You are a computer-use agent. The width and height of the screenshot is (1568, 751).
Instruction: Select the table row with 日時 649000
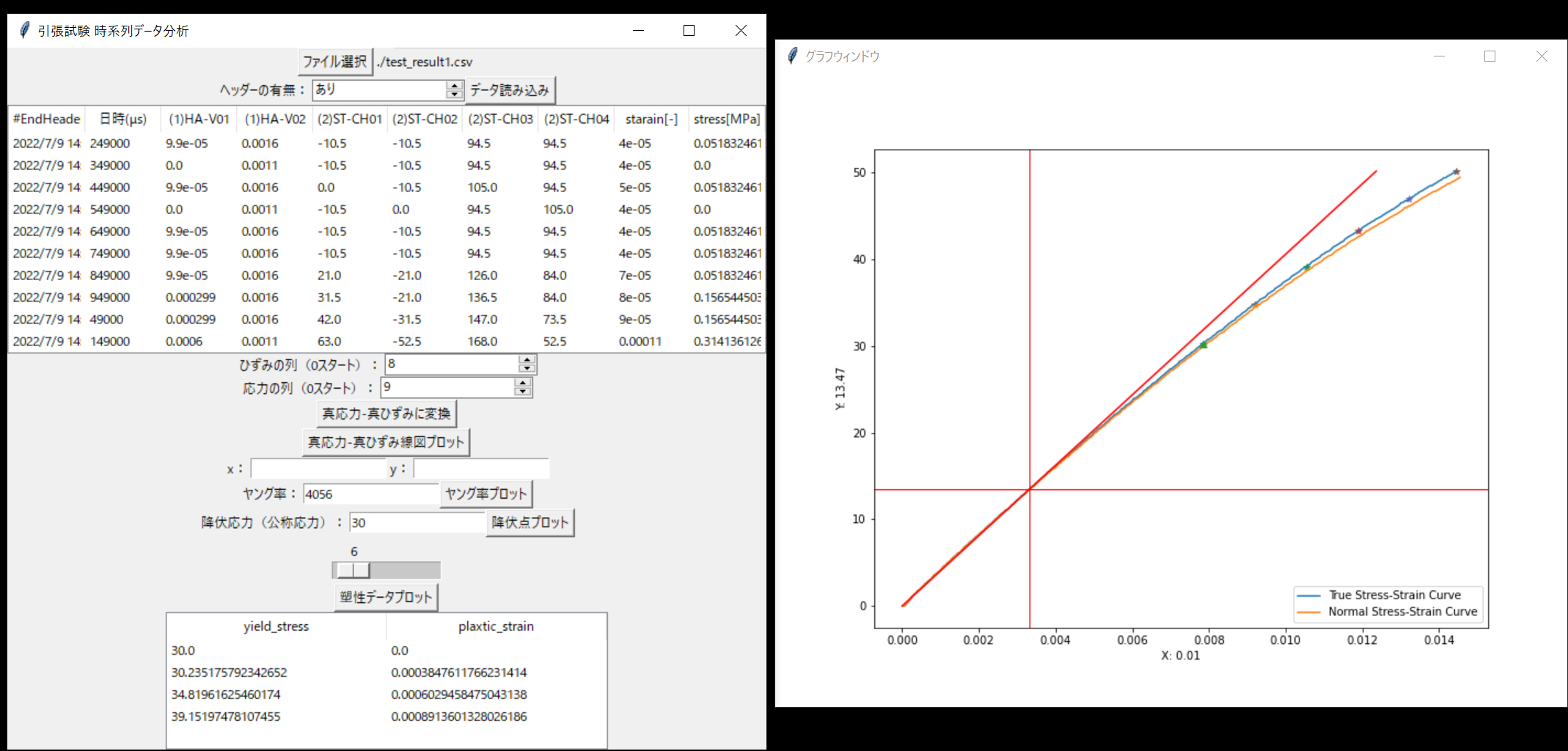(x=386, y=231)
